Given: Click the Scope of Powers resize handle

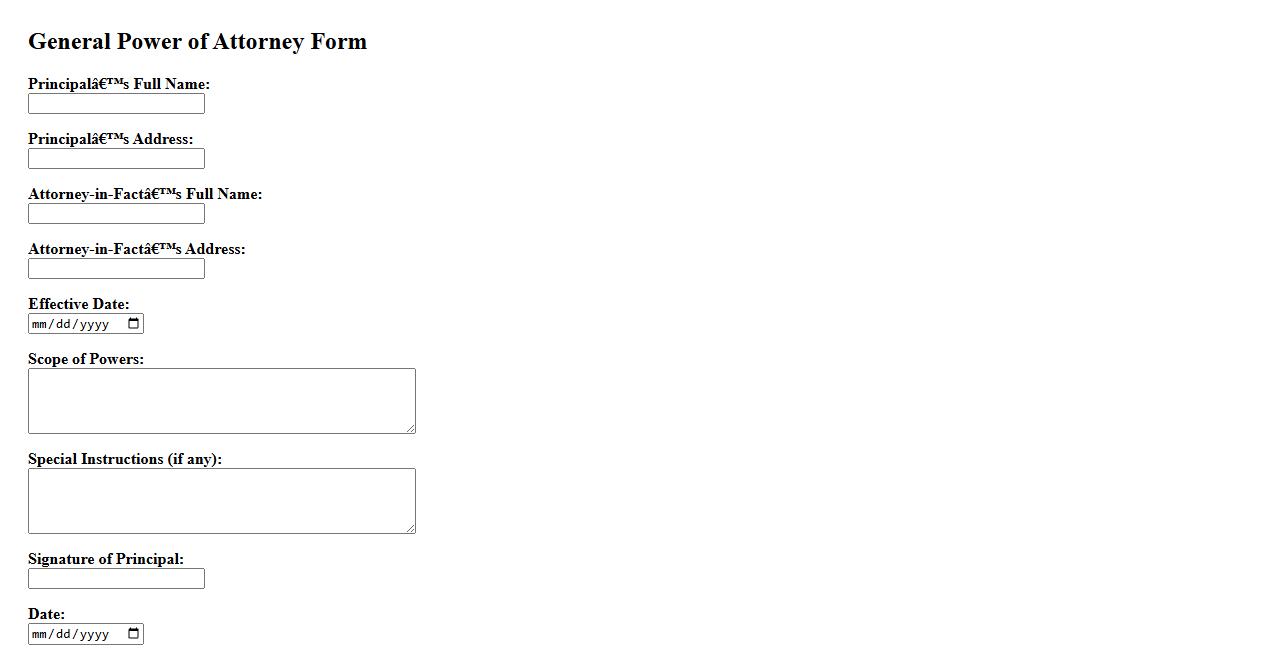Looking at the screenshot, I should pyautogui.click(x=410, y=428).
